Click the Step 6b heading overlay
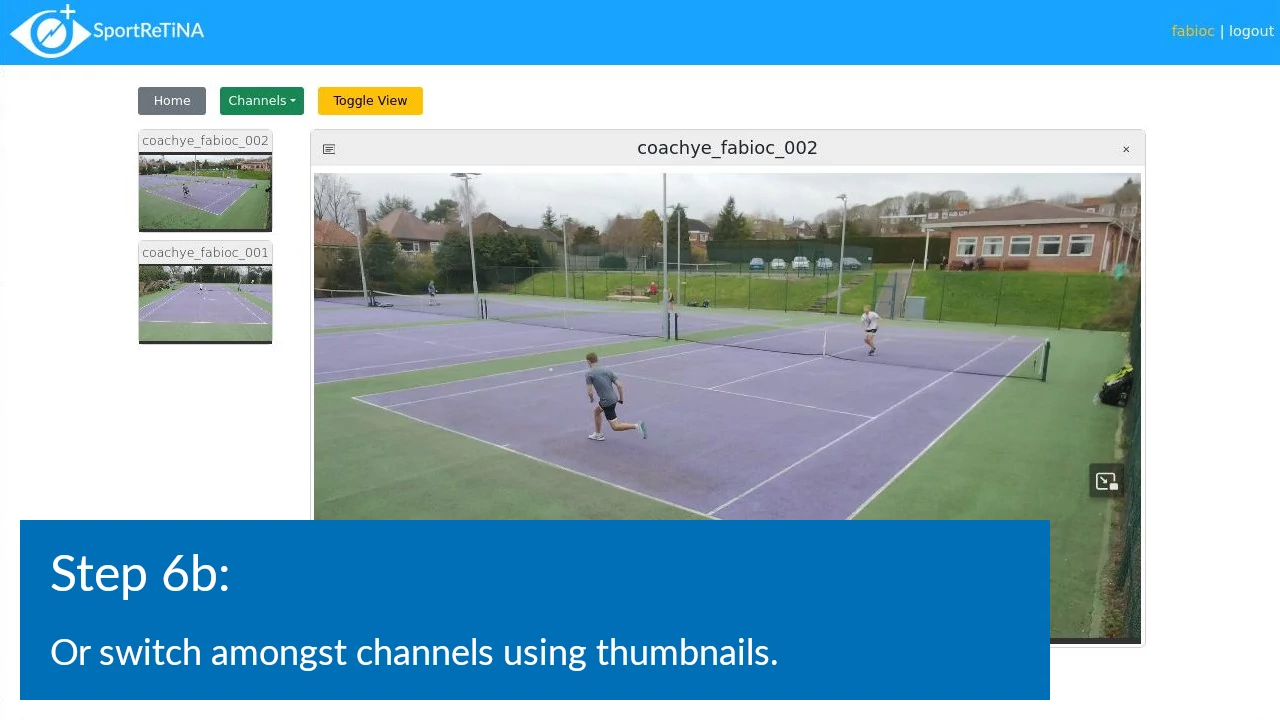The height and width of the screenshot is (720, 1280). pos(140,573)
